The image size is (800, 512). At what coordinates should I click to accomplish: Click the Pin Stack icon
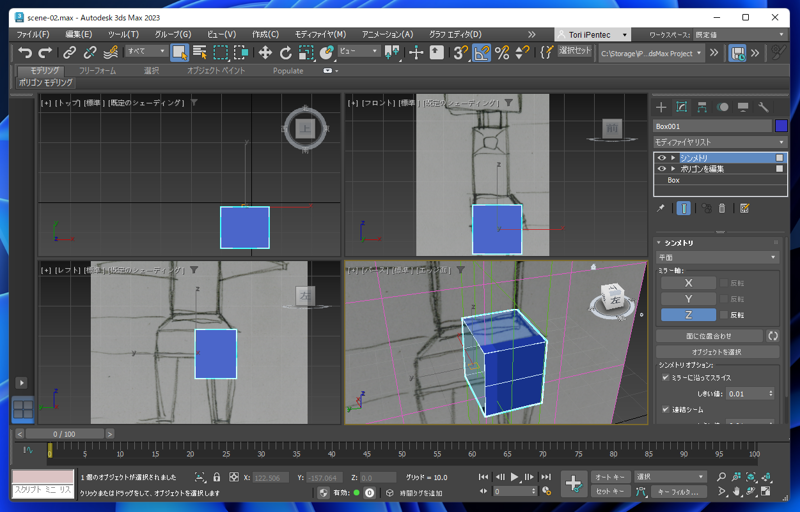[x=661, y=208]
